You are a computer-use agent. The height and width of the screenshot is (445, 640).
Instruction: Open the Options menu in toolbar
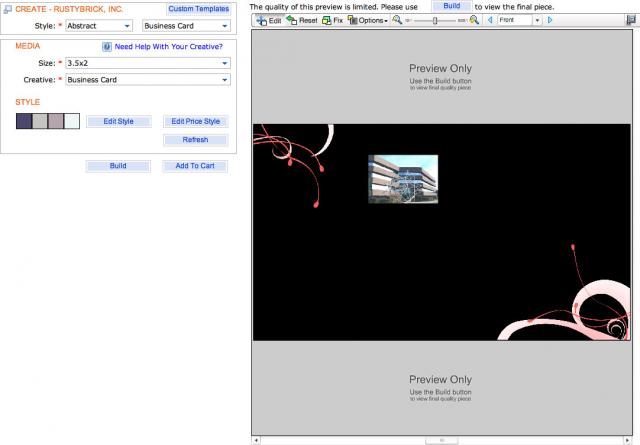click(x=367, y=20)
